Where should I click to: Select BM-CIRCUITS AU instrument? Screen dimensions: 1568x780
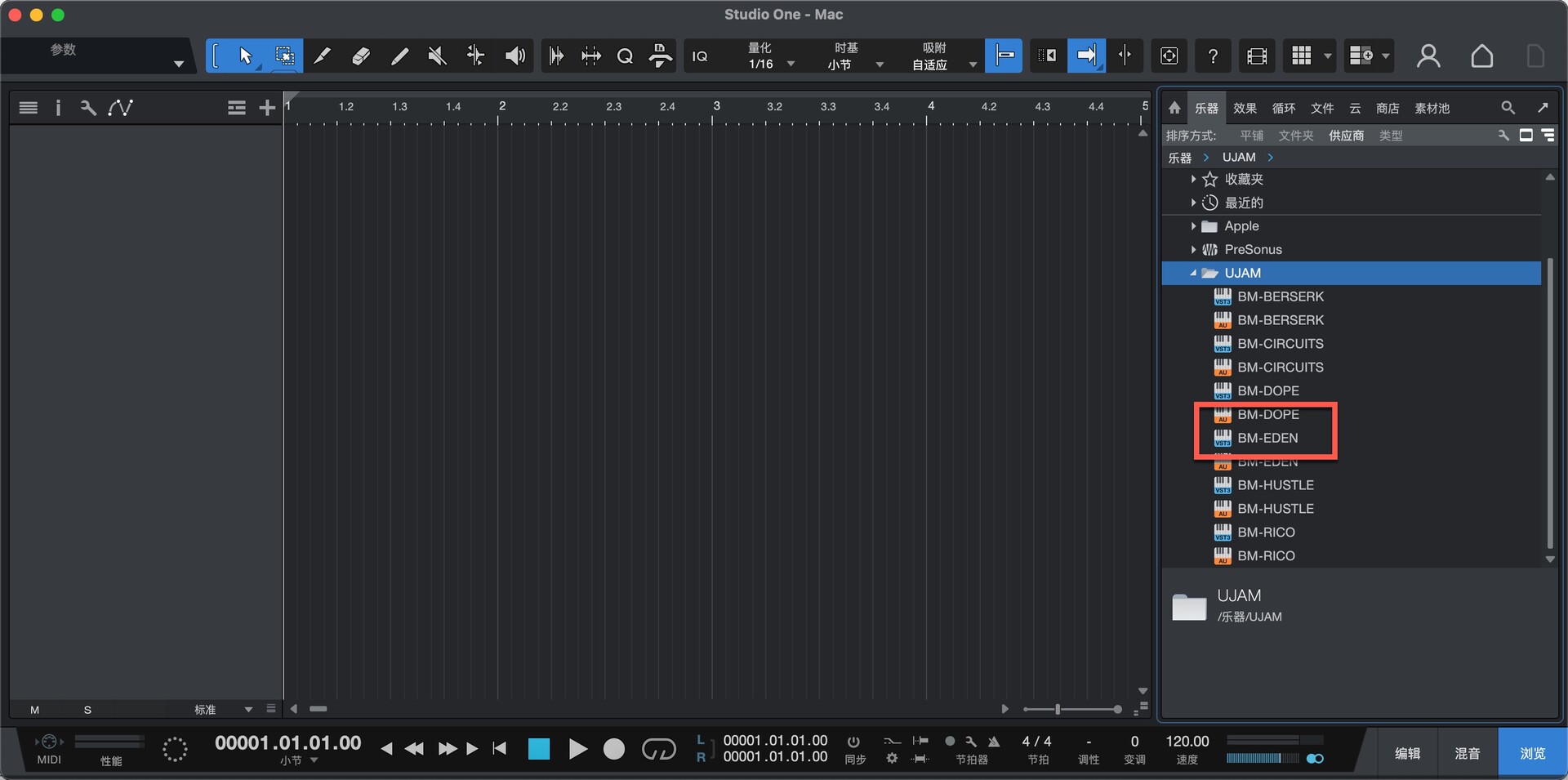click(1280, 368)
